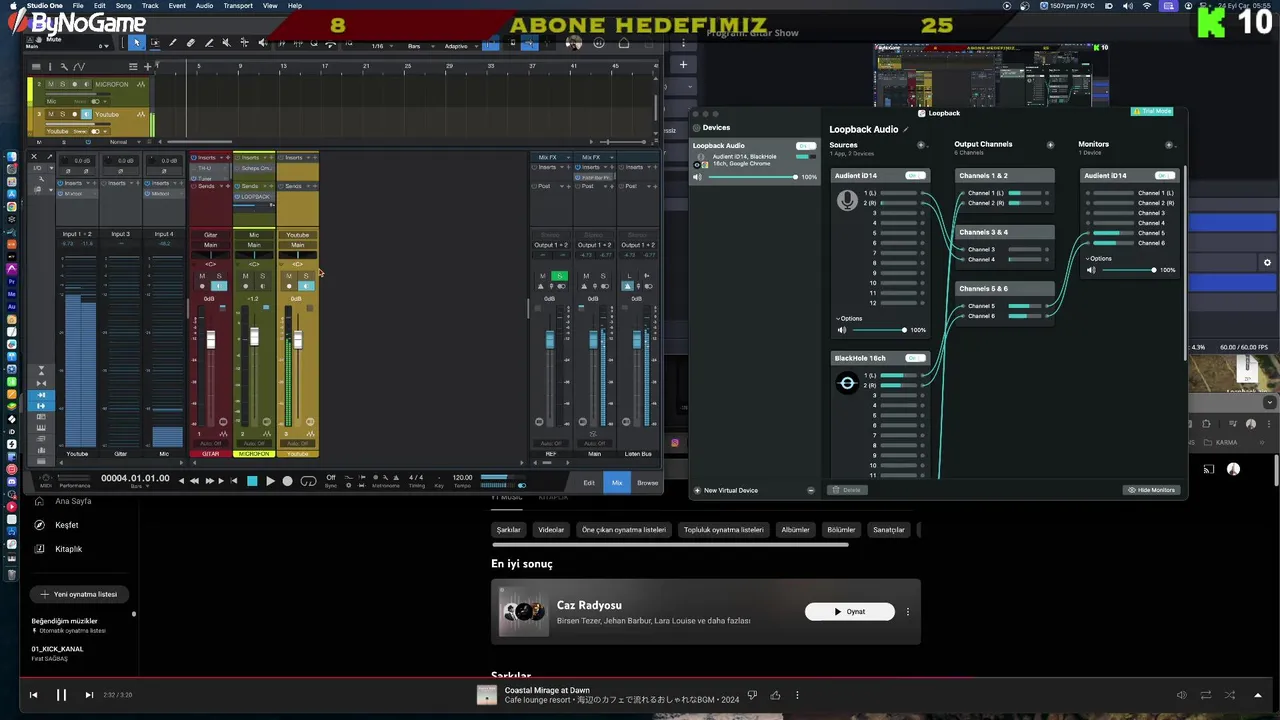Click Yeni oynatma listesi button
This screenshot has height=720, width=1280.
point(80,594)
